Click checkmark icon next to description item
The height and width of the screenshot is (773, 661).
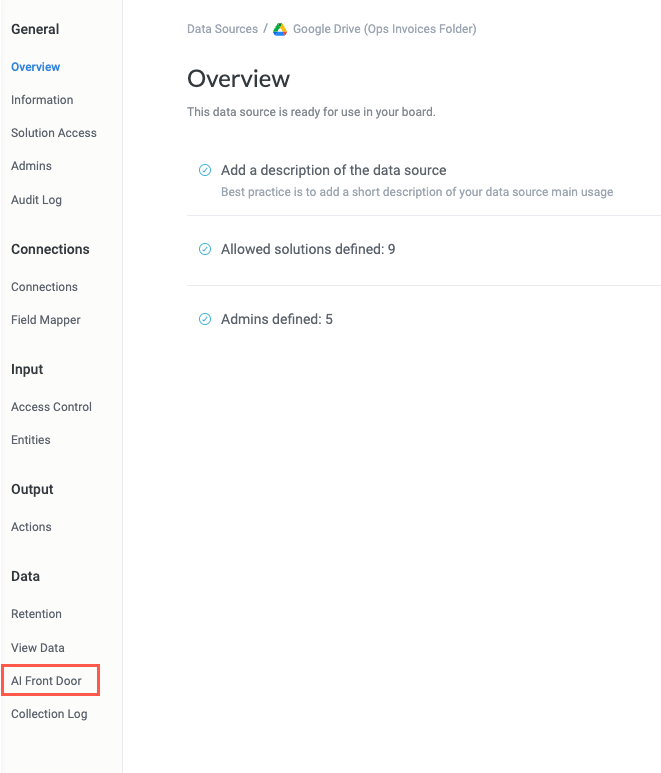point(205,170)
